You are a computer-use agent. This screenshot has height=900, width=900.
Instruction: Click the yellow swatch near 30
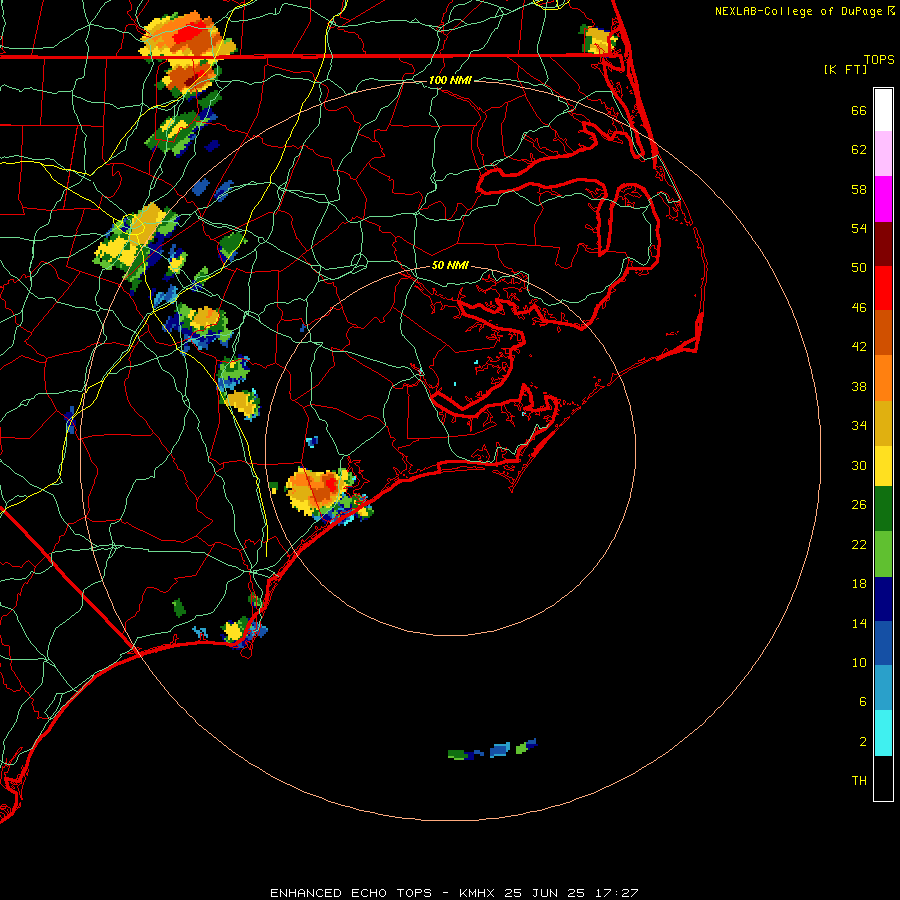click(x=883, y=466)
